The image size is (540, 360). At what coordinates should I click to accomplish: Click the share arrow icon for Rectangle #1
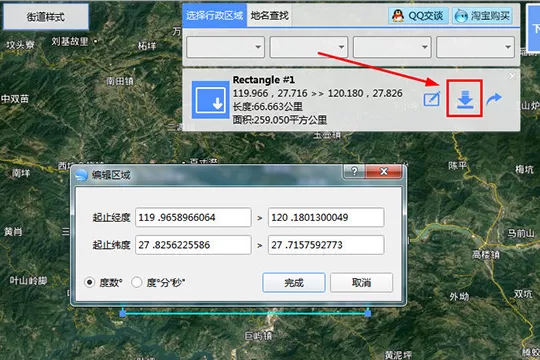[x=494, y=99]
